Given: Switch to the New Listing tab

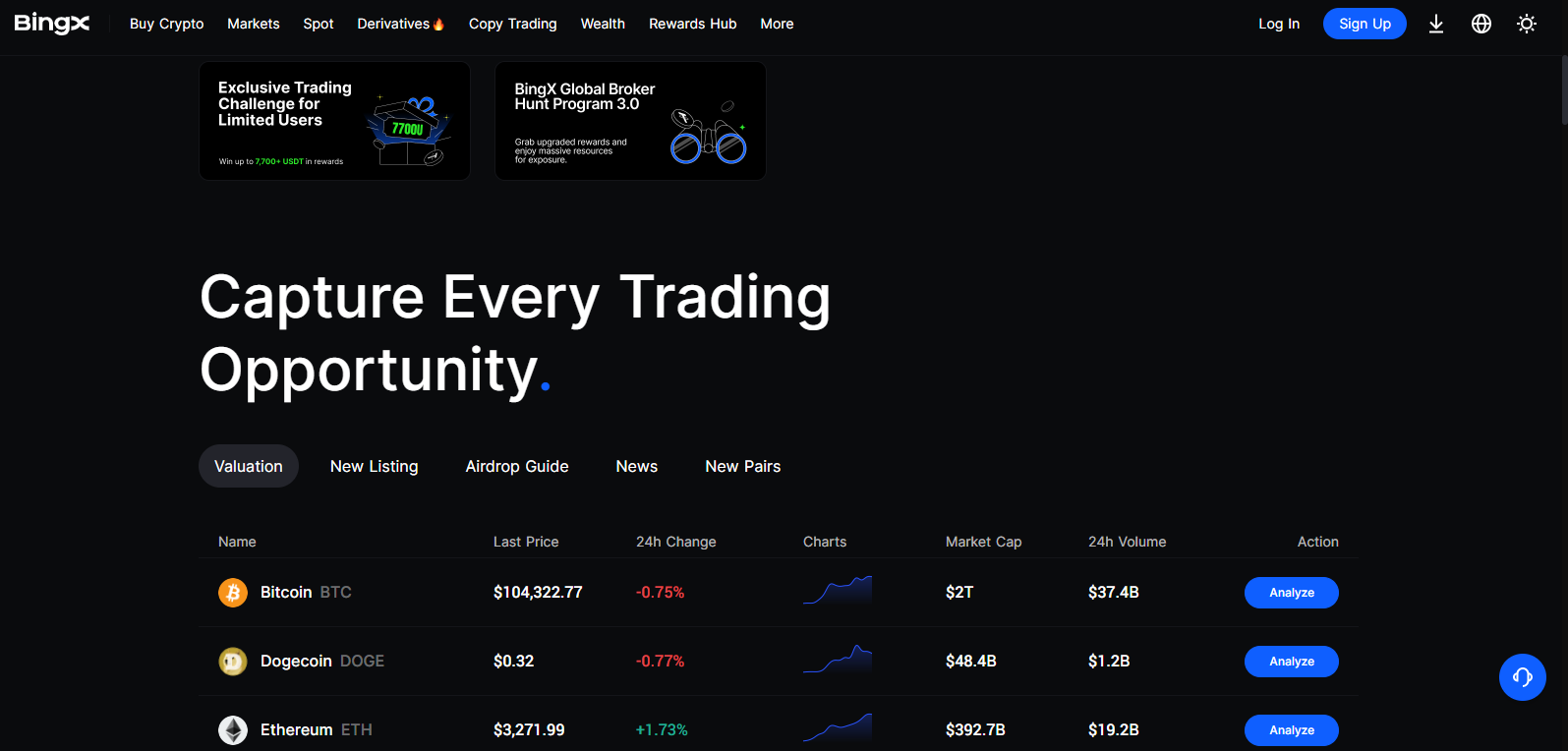Looking at the screenshot, I should click(x=375, y=466).
